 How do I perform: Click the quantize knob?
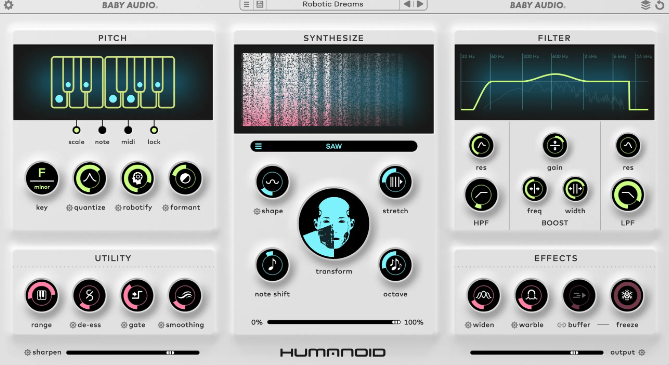tap(90, 178)
